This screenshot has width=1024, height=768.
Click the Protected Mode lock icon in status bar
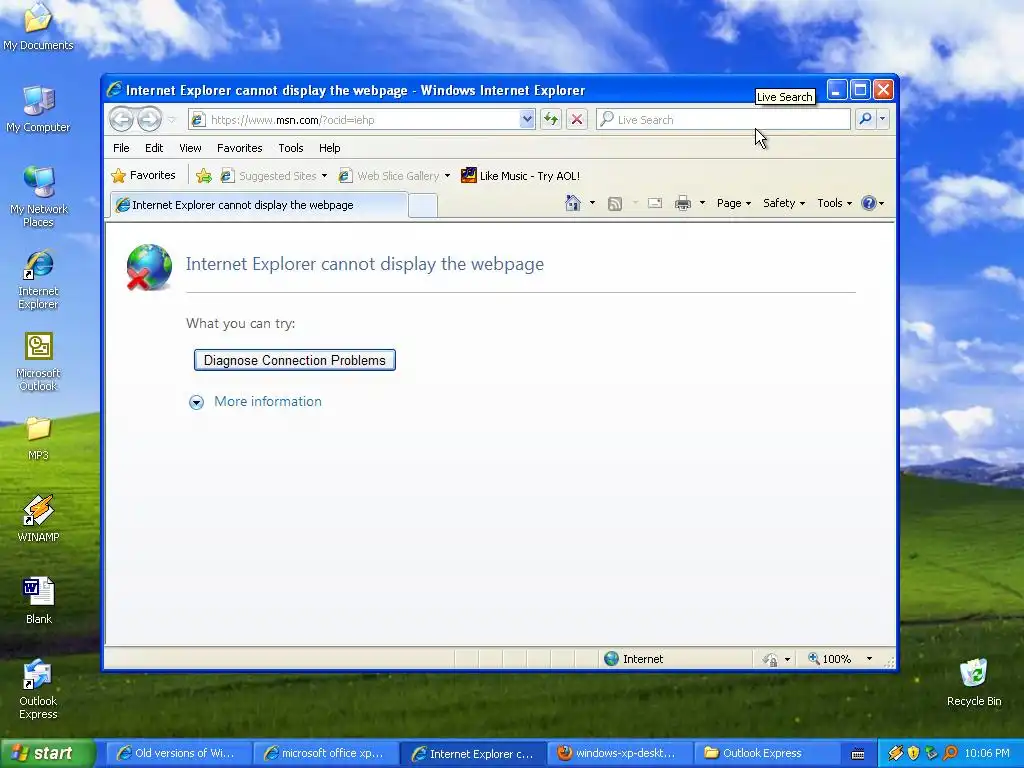tap(771, 660)
